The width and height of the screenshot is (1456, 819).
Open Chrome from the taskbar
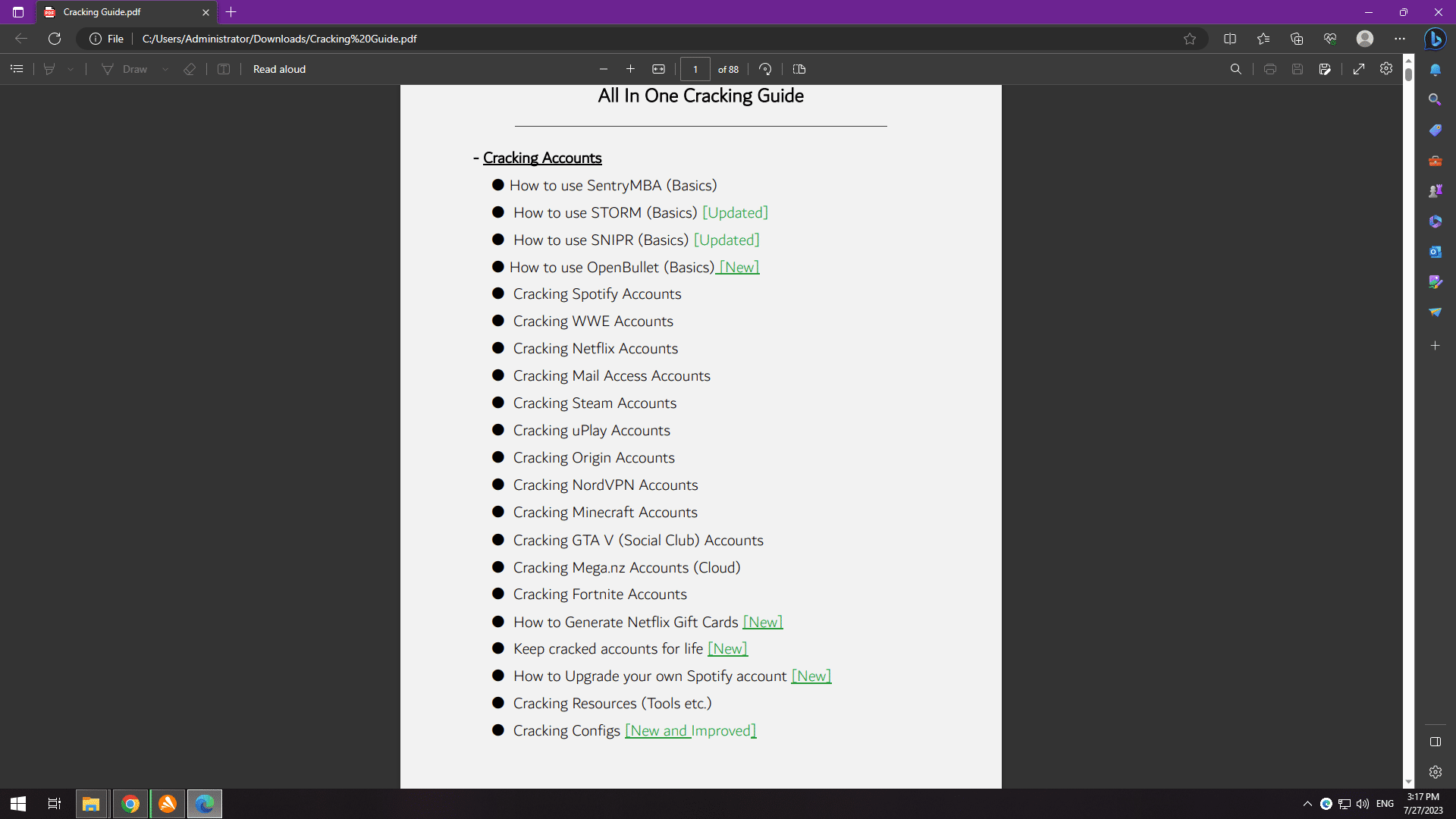click(x=130, y=804)
